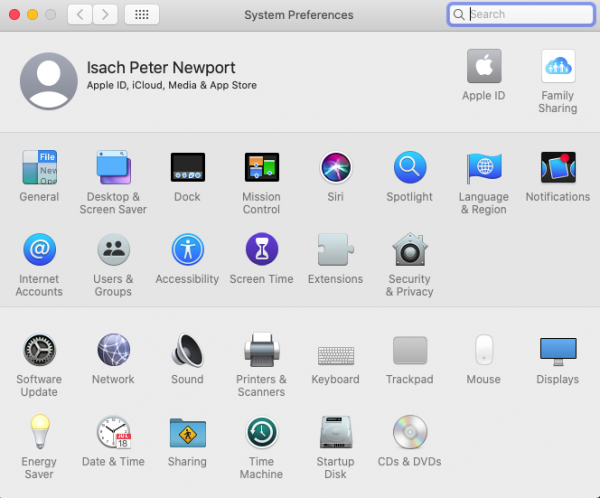Click the magnifier icon in the search field

tap(458, 15)
